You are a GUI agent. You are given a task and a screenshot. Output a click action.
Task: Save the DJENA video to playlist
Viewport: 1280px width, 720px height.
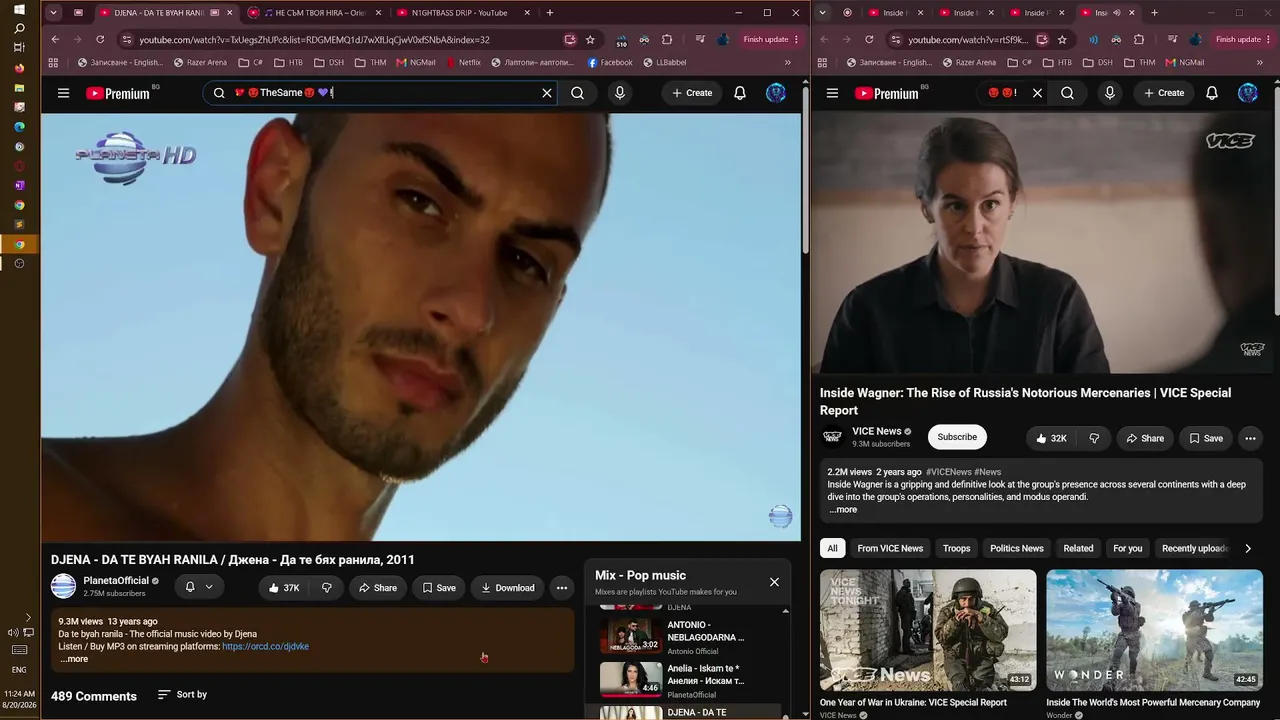click(438, 588)
